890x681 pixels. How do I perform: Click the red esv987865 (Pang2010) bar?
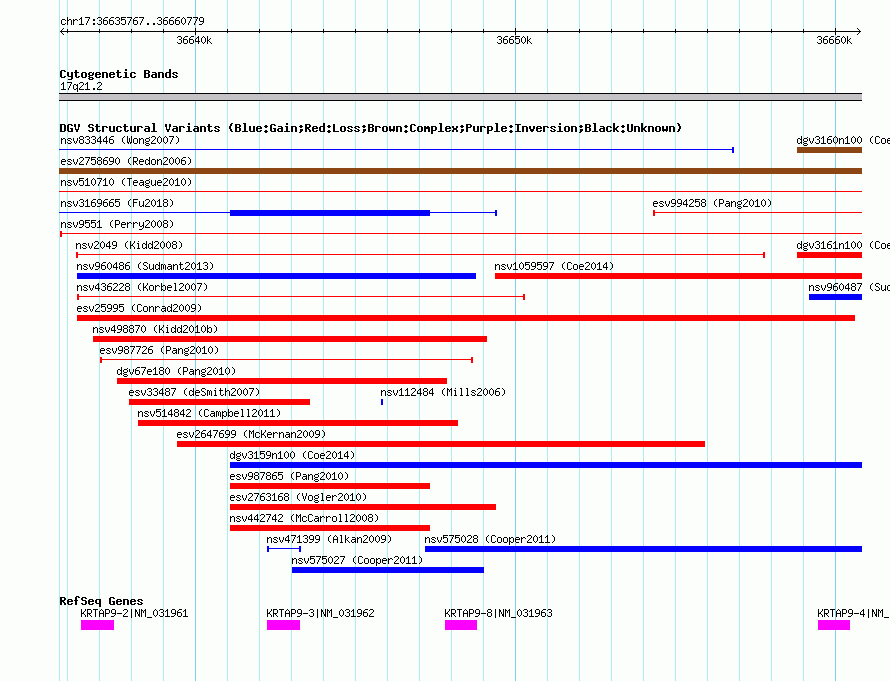(x=330, y=486)
